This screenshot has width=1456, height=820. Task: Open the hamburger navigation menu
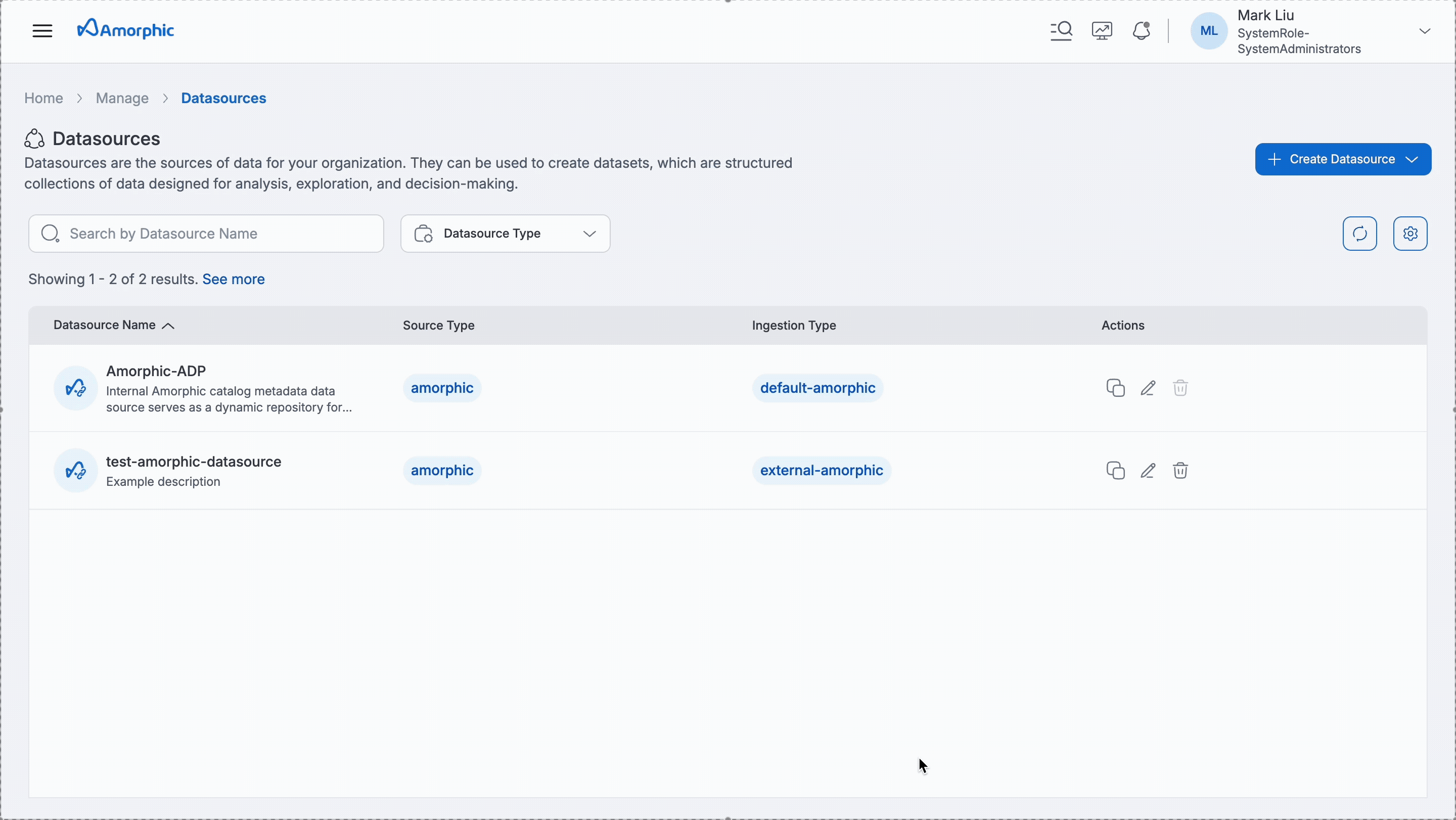pos(42,30)
